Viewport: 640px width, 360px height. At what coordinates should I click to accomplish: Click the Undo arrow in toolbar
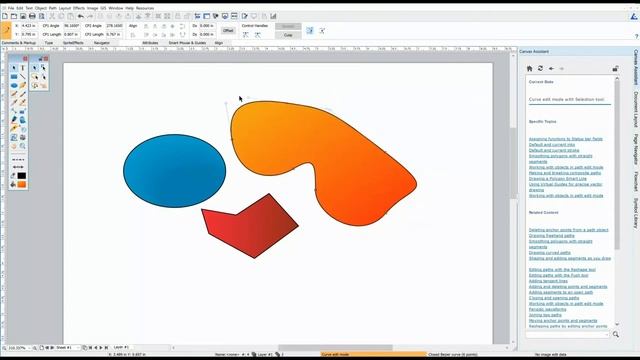(x=81, y=16)
